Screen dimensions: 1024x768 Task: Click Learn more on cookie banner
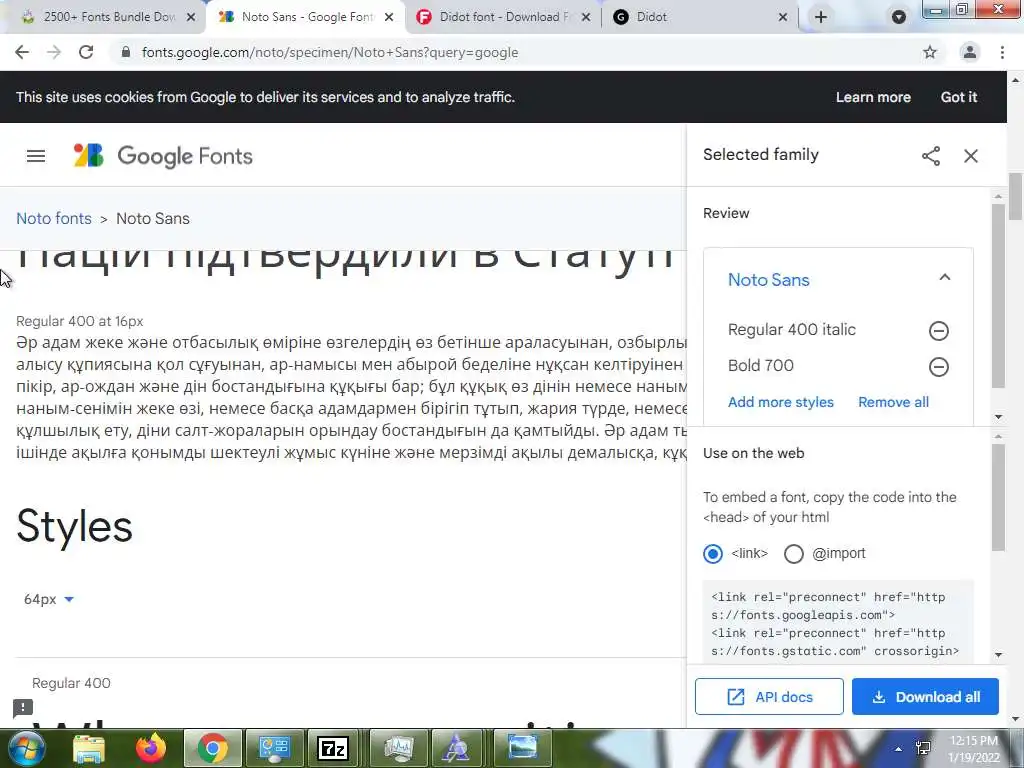873,97
